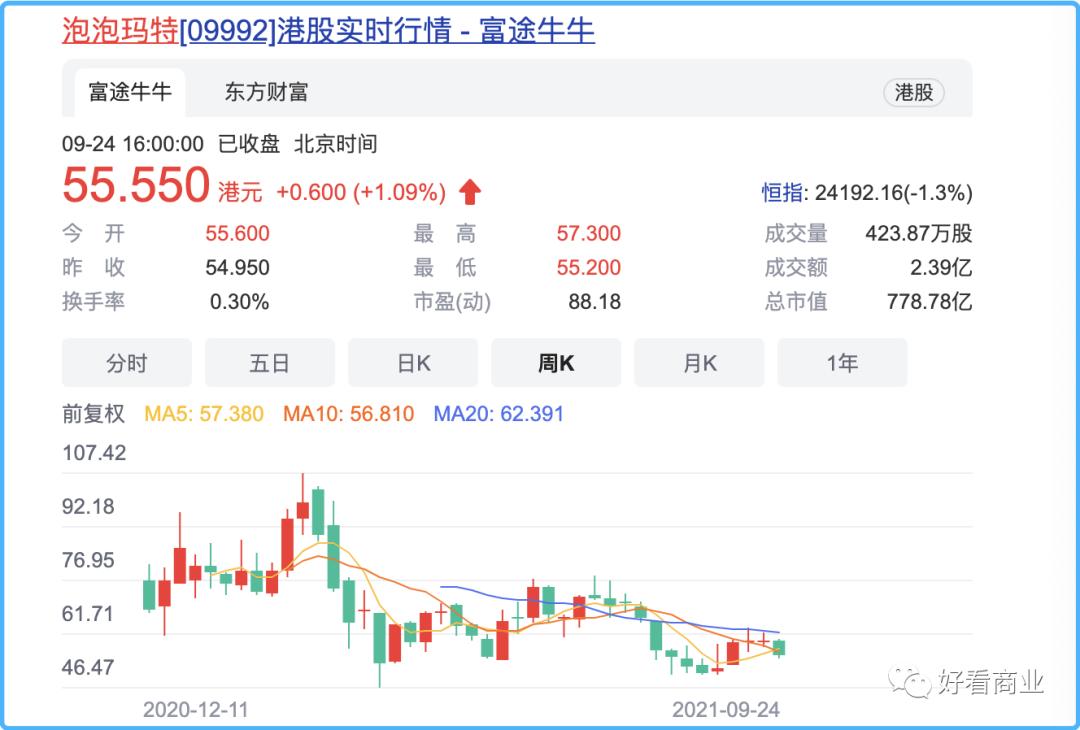The height and width of the screenshot is (730, 1080).
Task: Click the 市盈(动) value 88.18
Action: tap(594, 302)
